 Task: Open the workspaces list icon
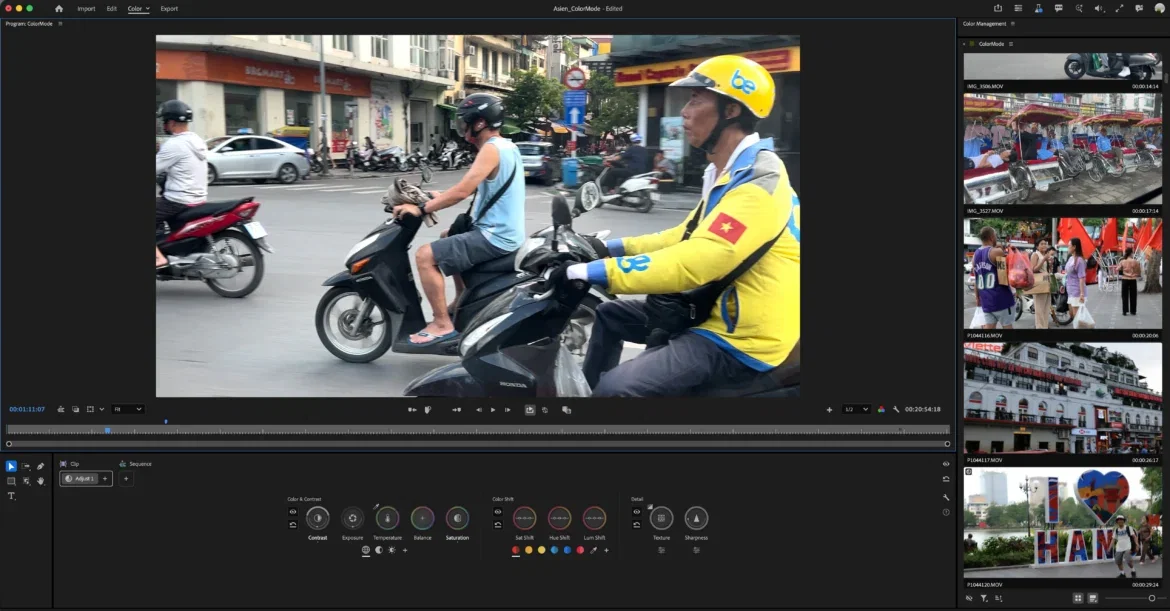tap(1018, 8)
